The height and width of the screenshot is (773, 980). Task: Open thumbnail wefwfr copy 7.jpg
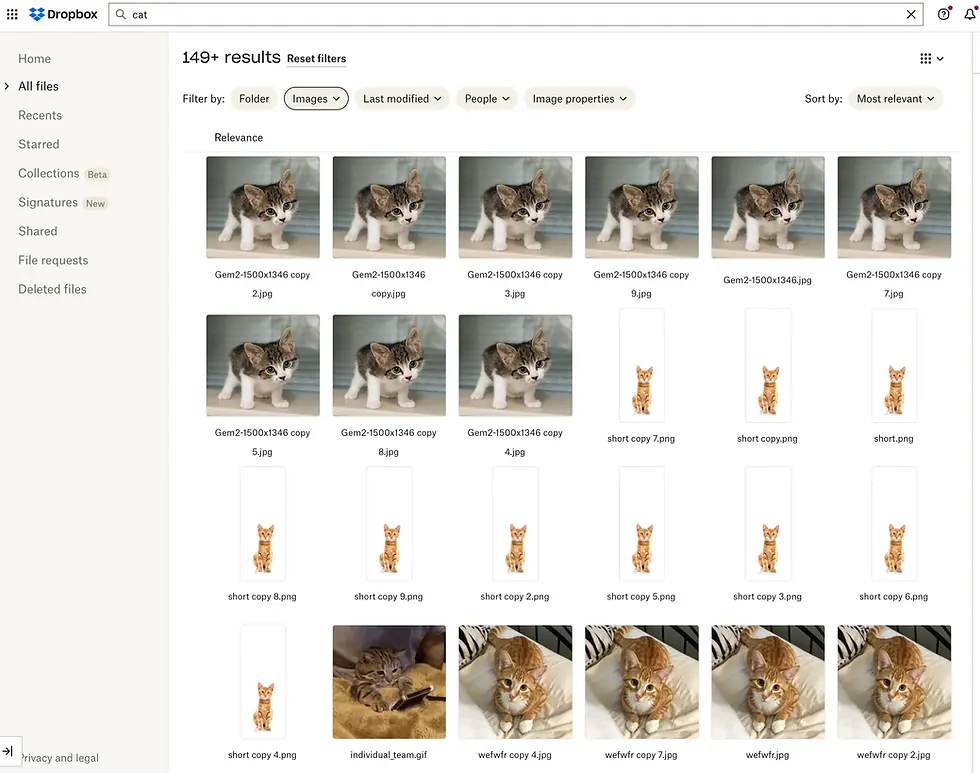point(641,682)
